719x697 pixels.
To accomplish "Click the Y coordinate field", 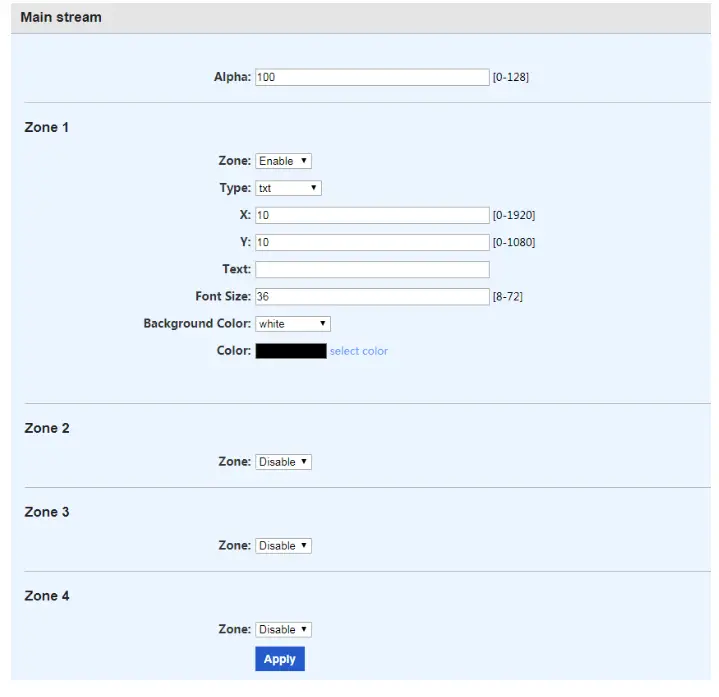I will tap(372, 242).
